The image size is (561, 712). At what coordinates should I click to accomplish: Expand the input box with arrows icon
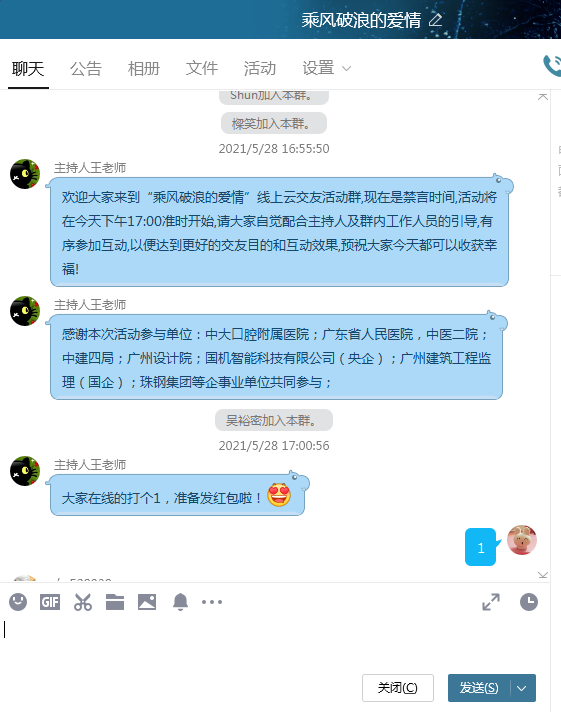point(491,602)
